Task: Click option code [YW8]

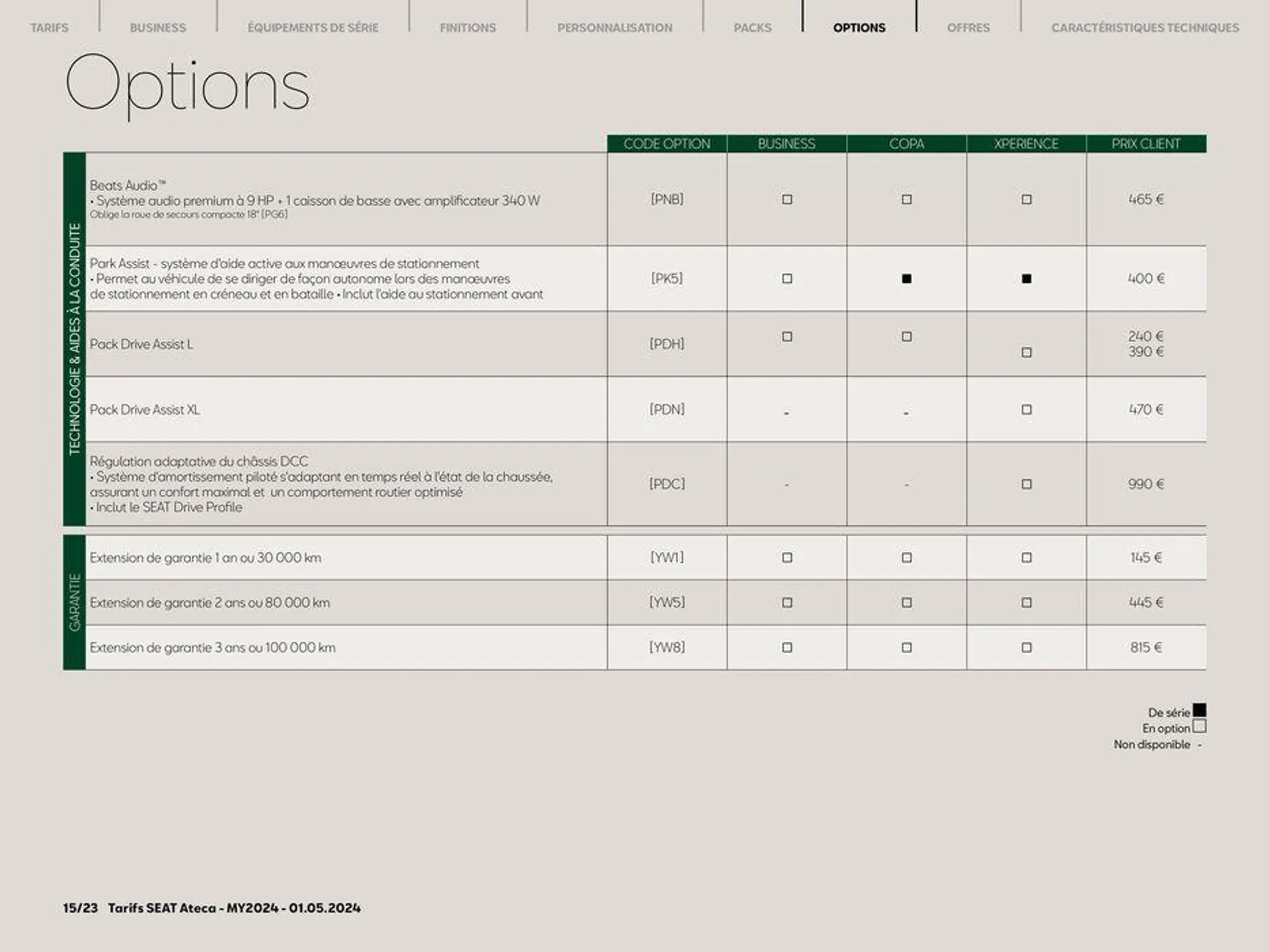Action: (x=667, y=647)
